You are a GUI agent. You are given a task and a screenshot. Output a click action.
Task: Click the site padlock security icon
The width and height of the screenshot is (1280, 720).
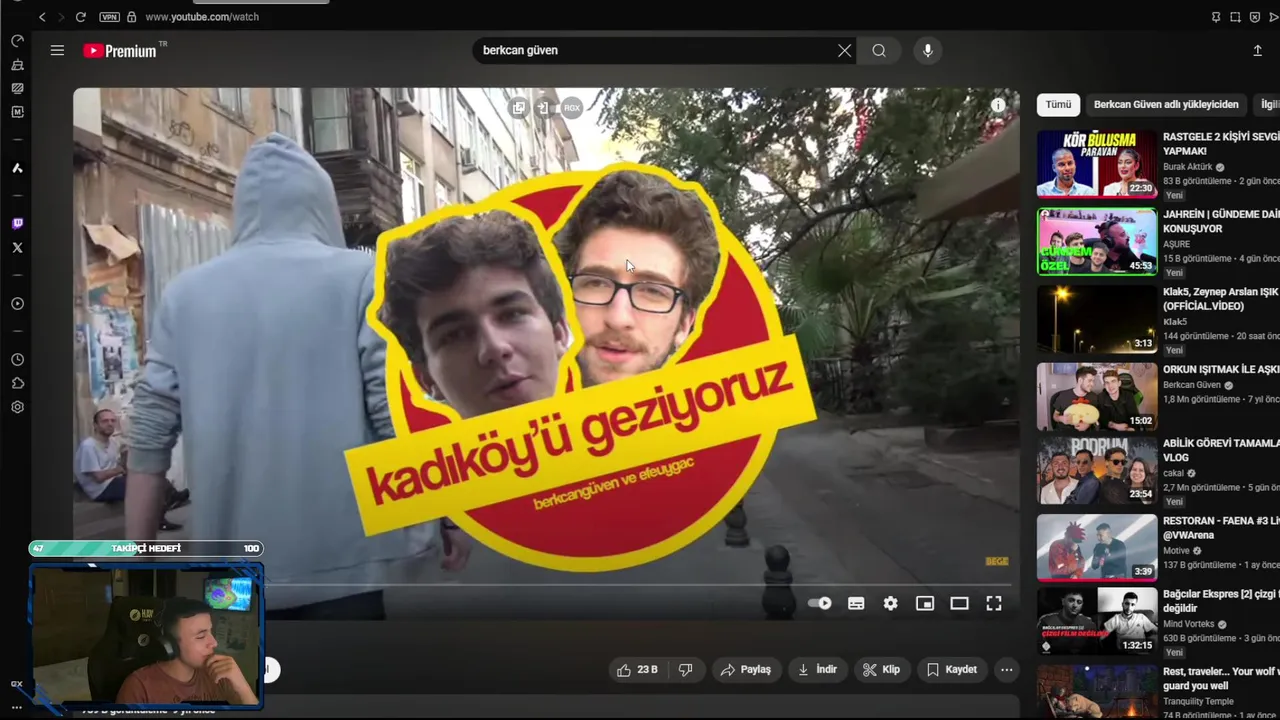coord(131,17)
